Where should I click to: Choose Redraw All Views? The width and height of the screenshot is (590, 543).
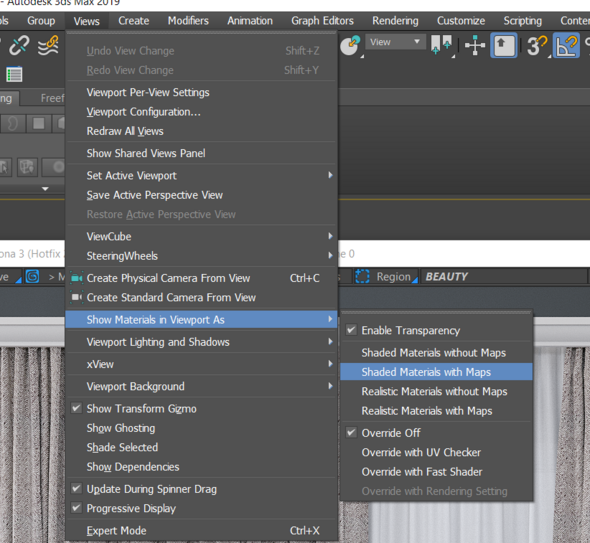[x=201, y=131]
